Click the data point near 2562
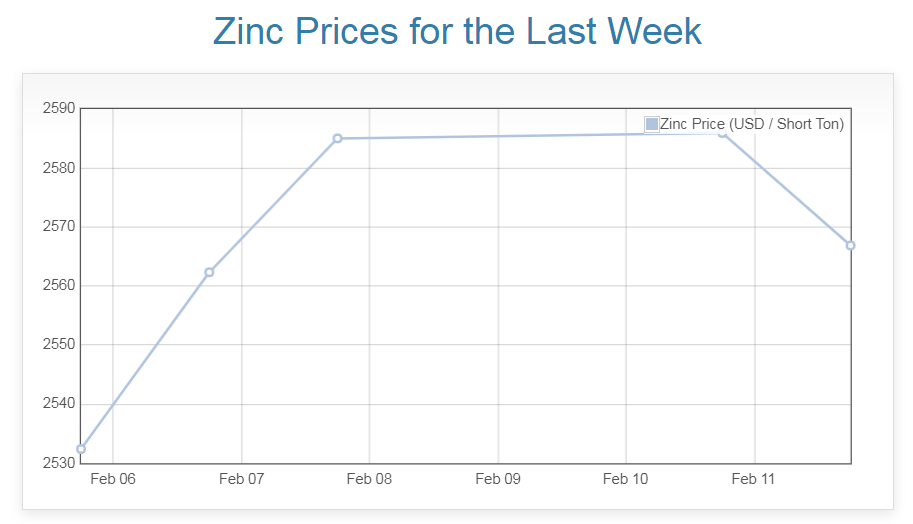 pyautogui.click(x=209, y=272)
